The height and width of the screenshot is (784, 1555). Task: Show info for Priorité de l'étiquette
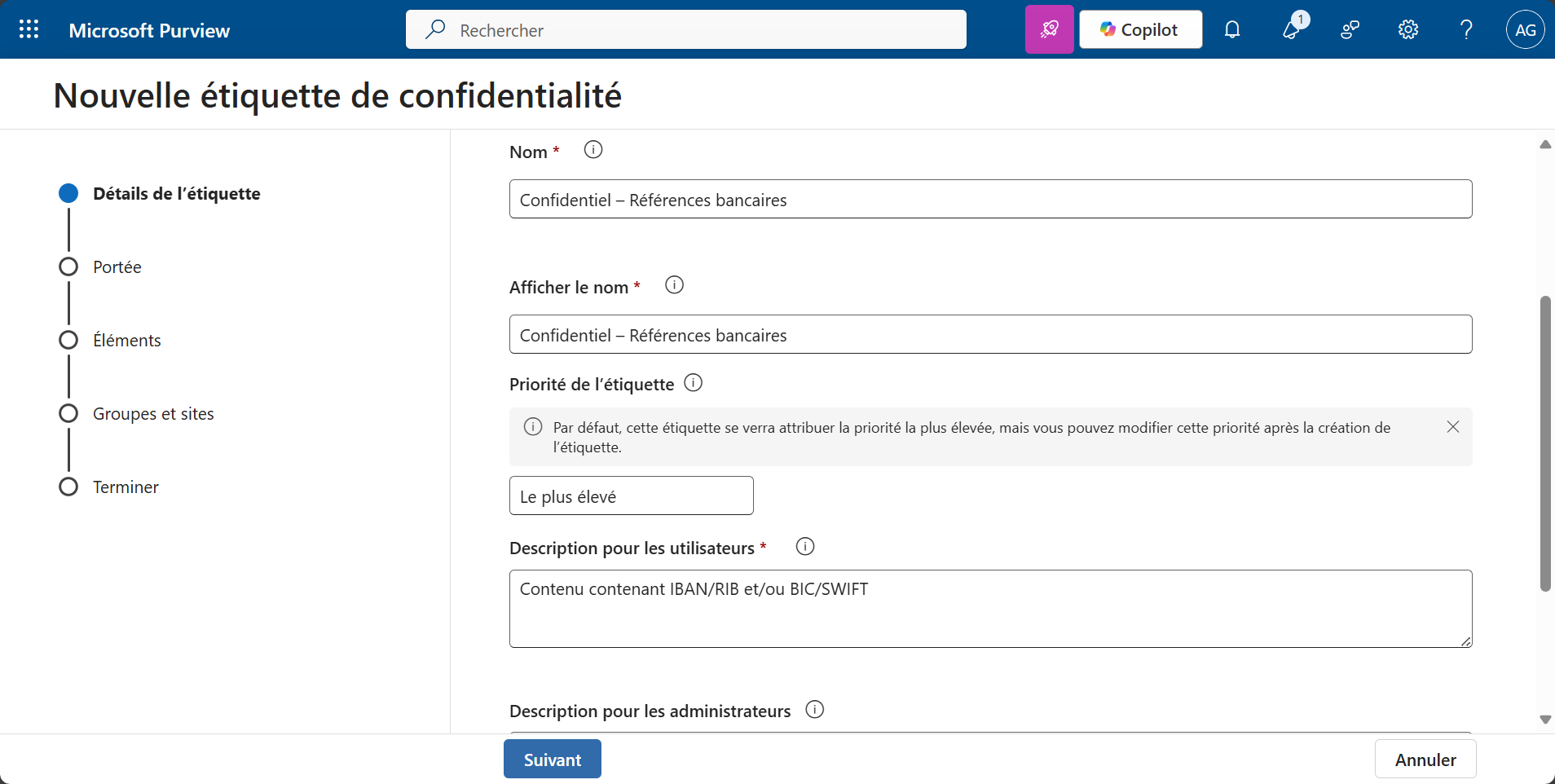click(x=693, y=383)
